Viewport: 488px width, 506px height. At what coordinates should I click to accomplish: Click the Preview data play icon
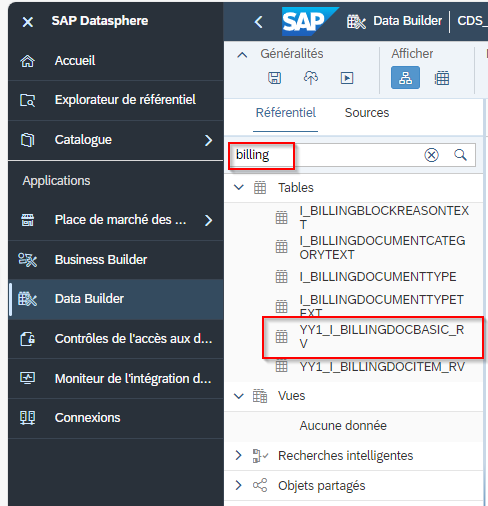(347, 78)
